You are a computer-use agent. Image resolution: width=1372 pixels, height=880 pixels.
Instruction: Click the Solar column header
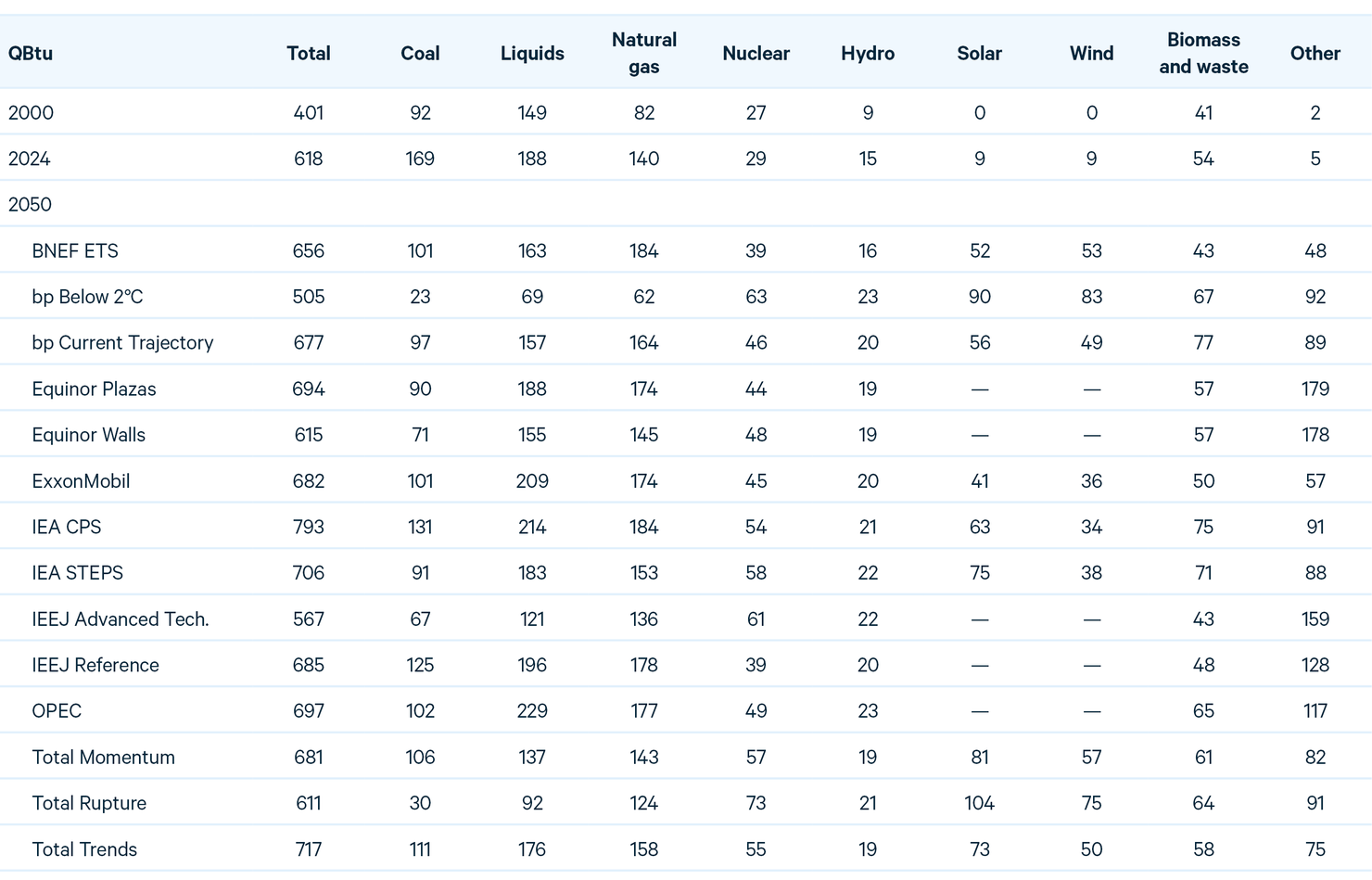tap(979, 53)
